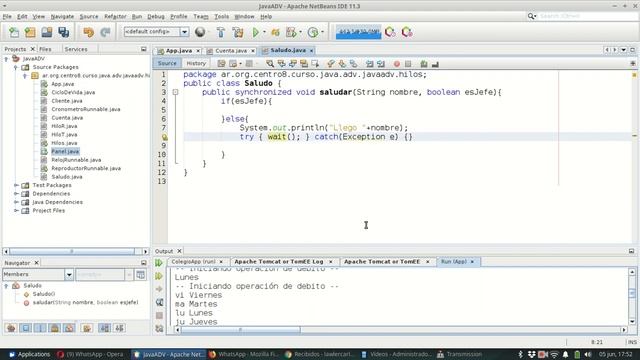Select Panel.java in project tree
The height and width of the screenshot is (360, 640).
tap(65, 151)
